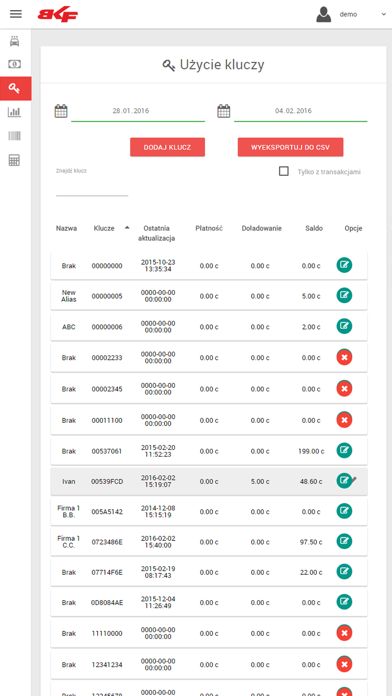Image resolution: width=392 pixels, height=696 pixels.
Task: Sort by the Doładowanie column header
Action: [x=261, y=229]
